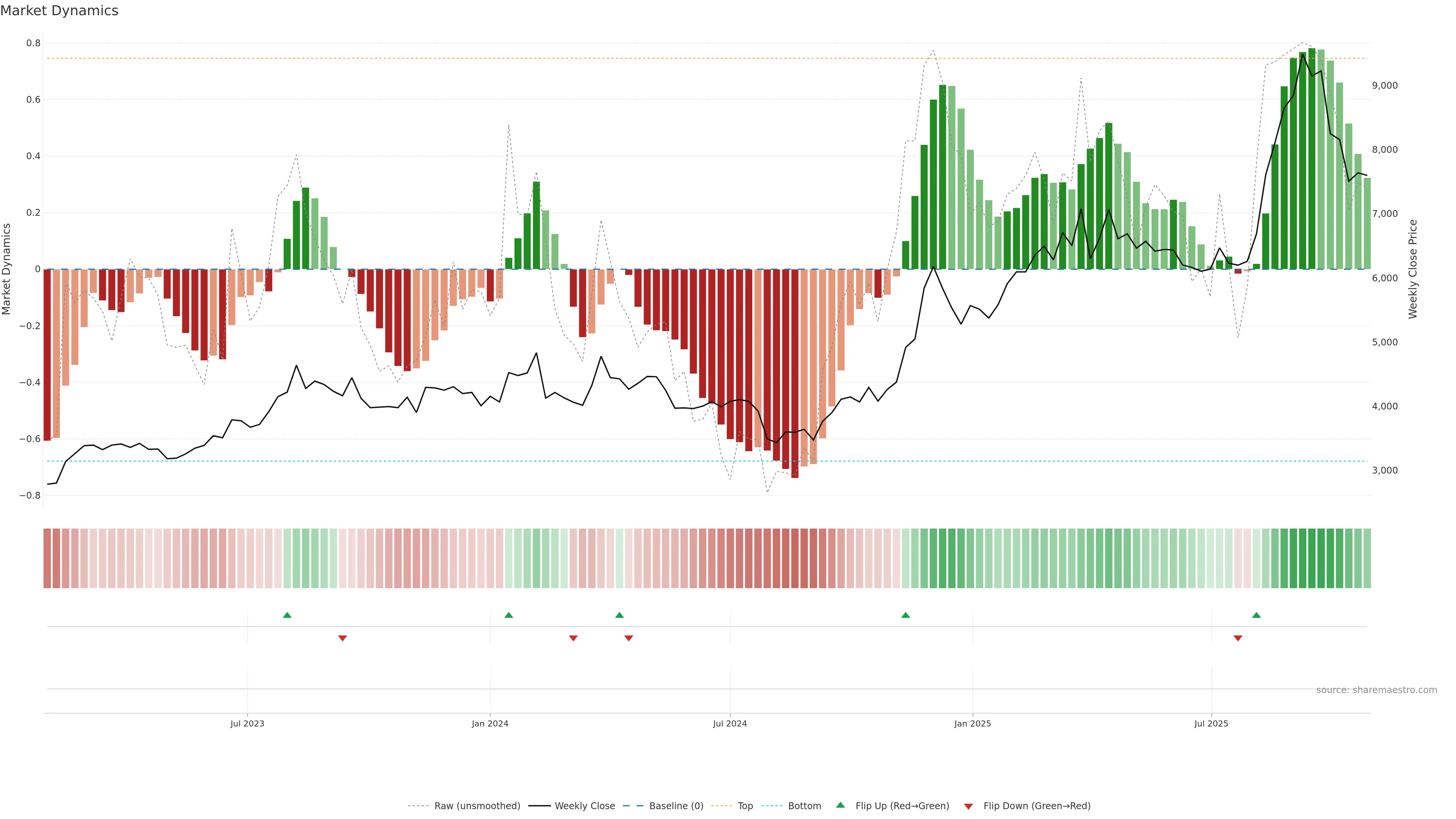Hide the Bottom threshold line via legend
Image resolution: width=1456 pixels, height=819 pixels.
point(804,806)
